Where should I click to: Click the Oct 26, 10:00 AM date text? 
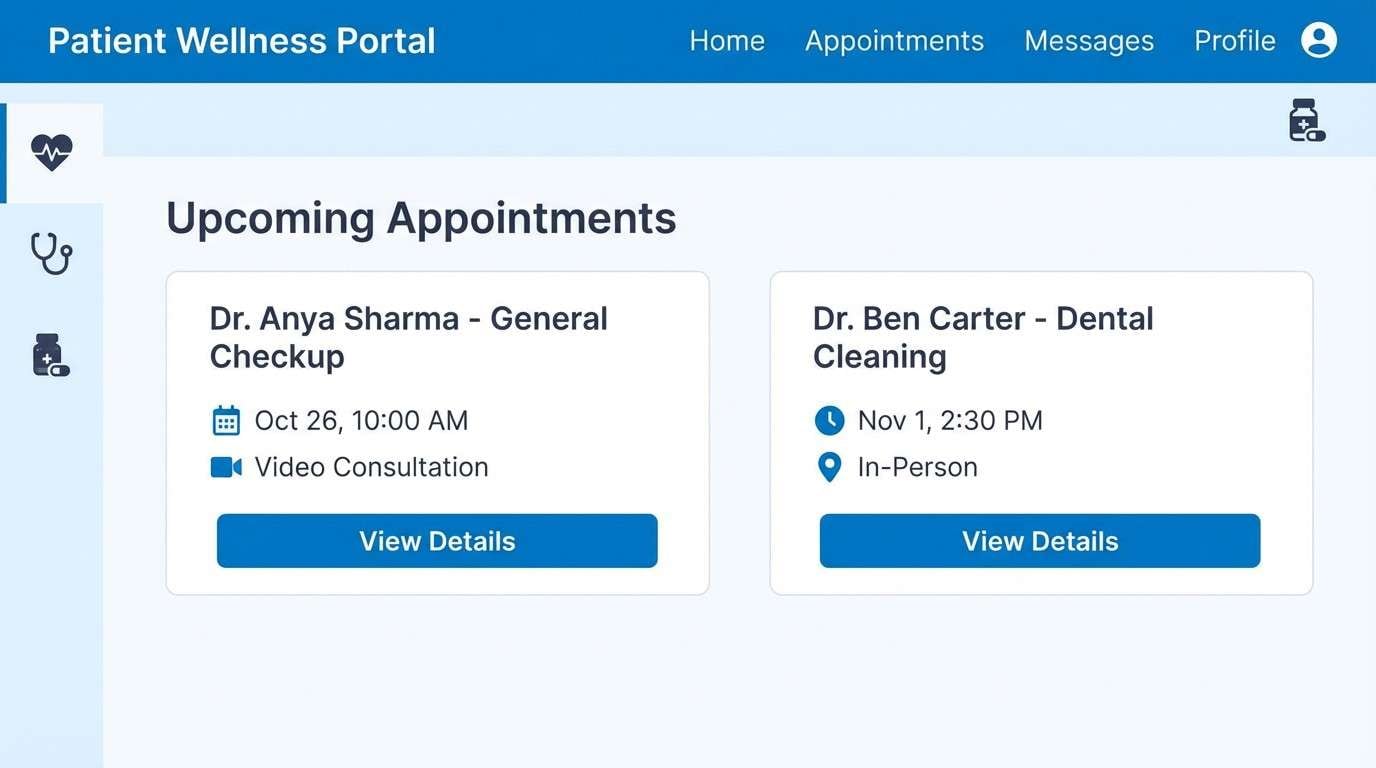point(360,420)
